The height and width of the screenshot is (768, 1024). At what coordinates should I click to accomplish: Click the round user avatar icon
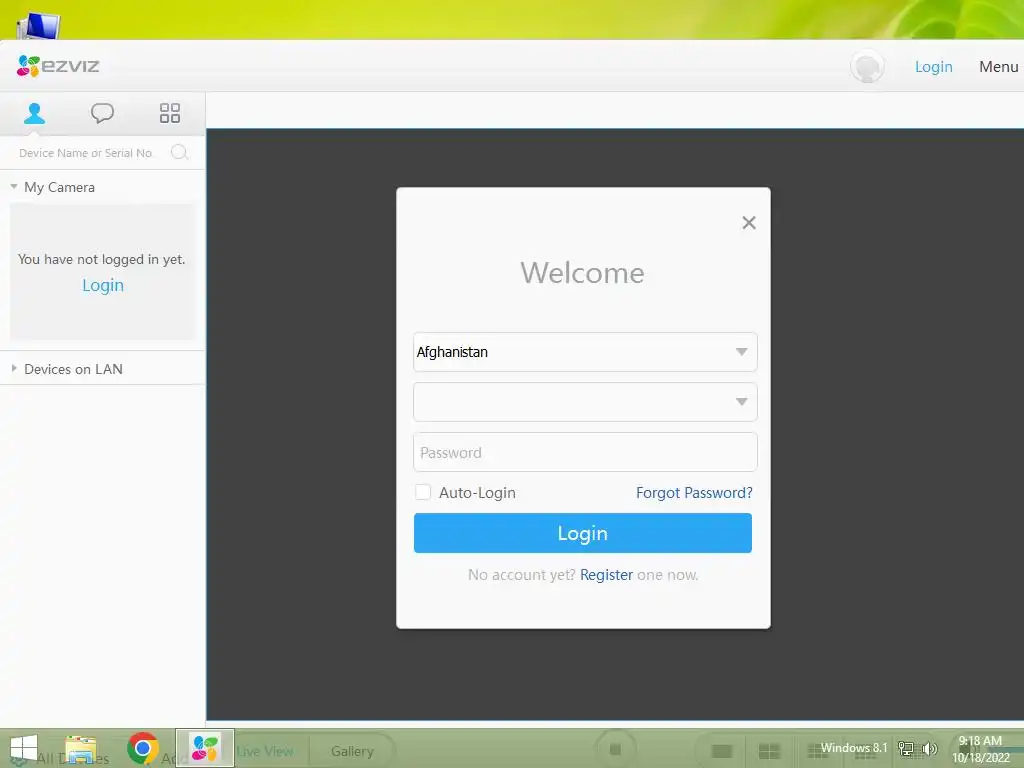click(867, 67)
